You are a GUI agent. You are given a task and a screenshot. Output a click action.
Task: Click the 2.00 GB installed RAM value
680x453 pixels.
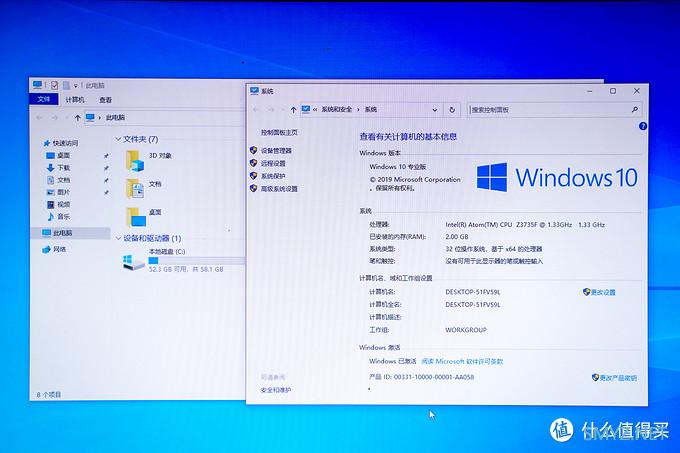point(457,237)
